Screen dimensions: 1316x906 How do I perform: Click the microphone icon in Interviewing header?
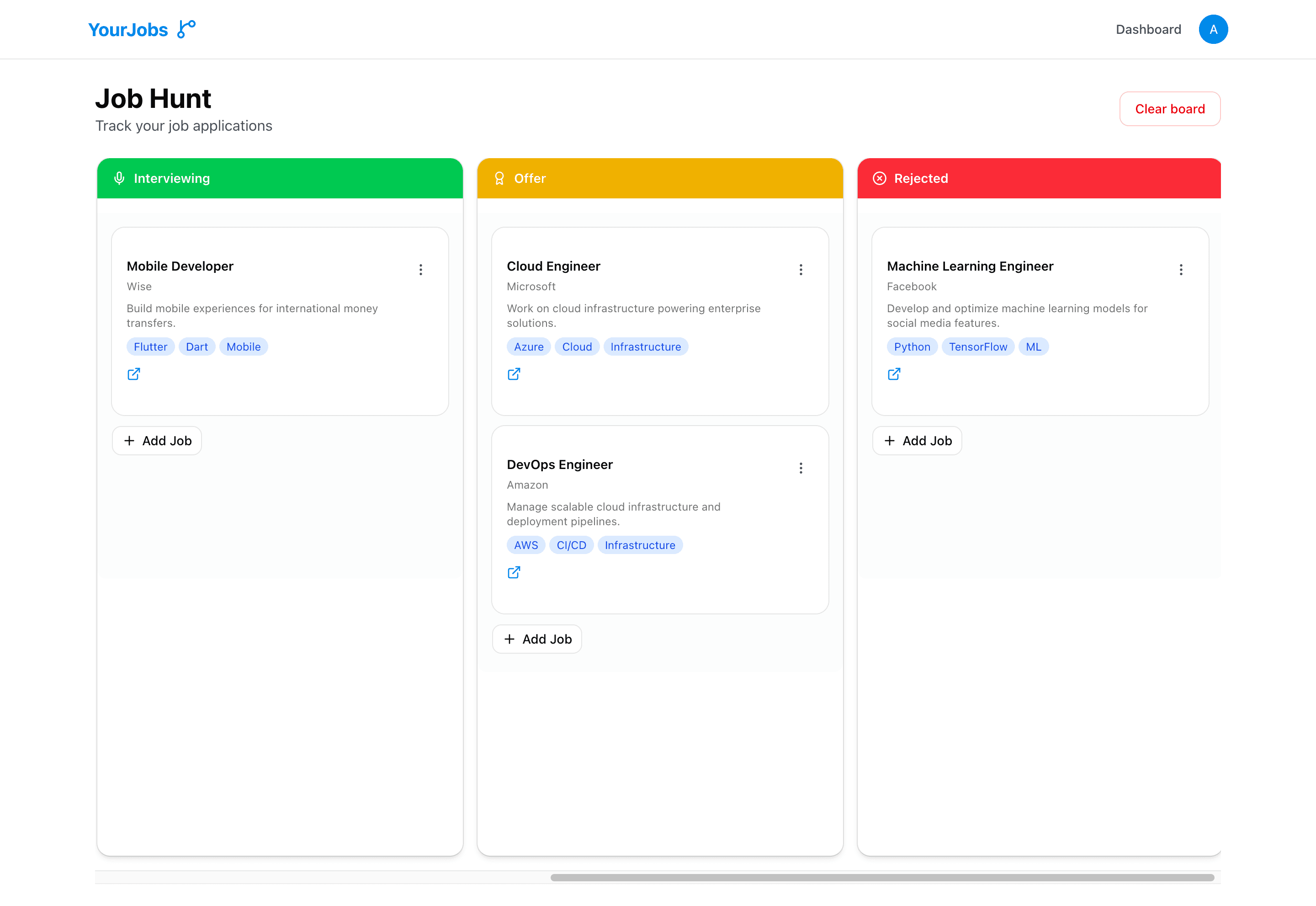(119, 178)
